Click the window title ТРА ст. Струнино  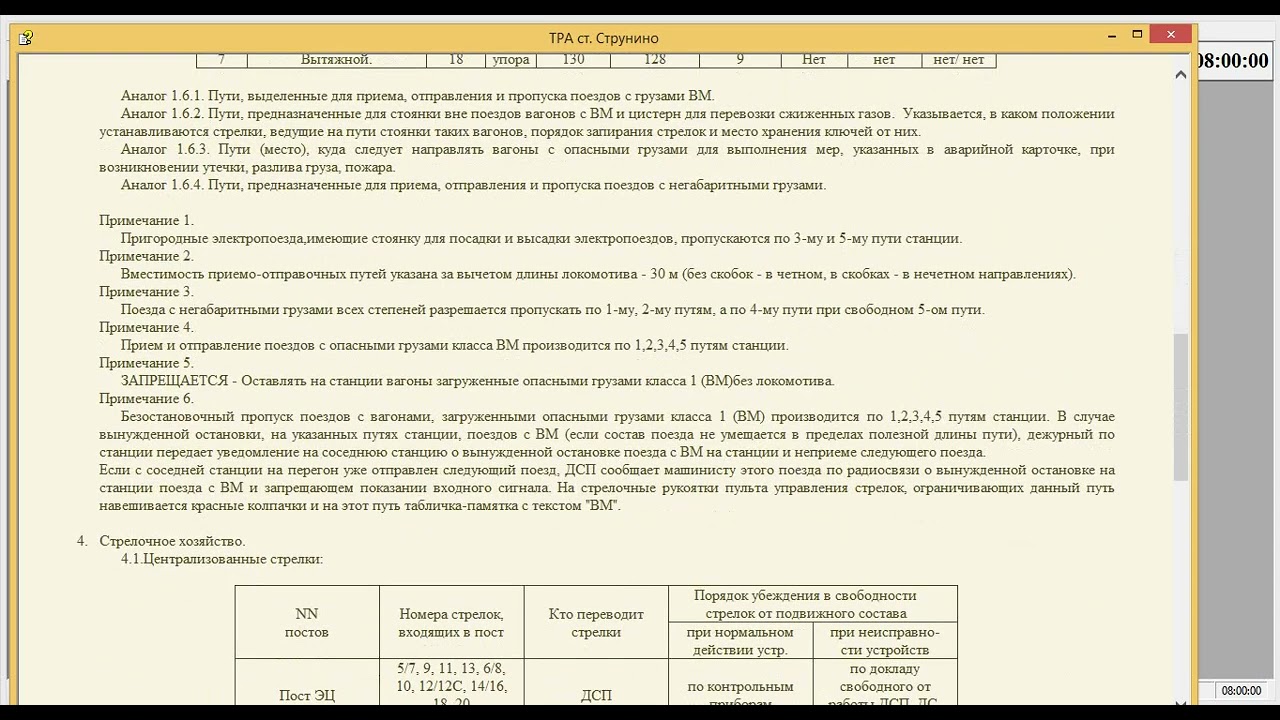tap(604, 38)
